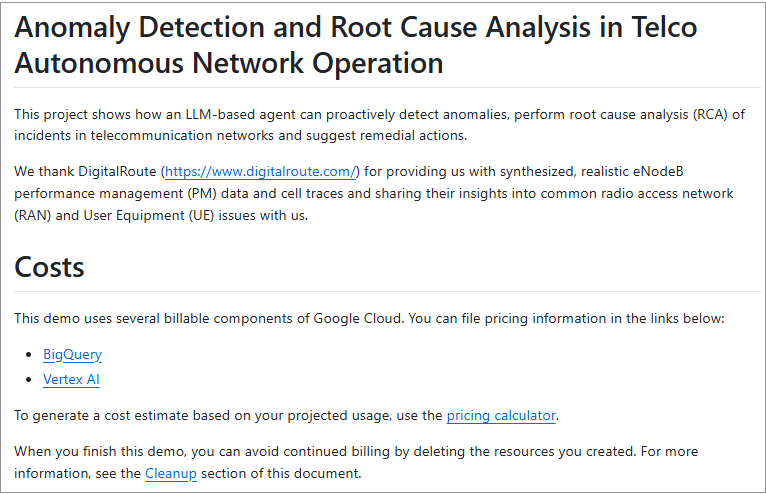This screenshot has width=766, height=494.
Task: Open the pricing calculator link
Action: point(500,415)
